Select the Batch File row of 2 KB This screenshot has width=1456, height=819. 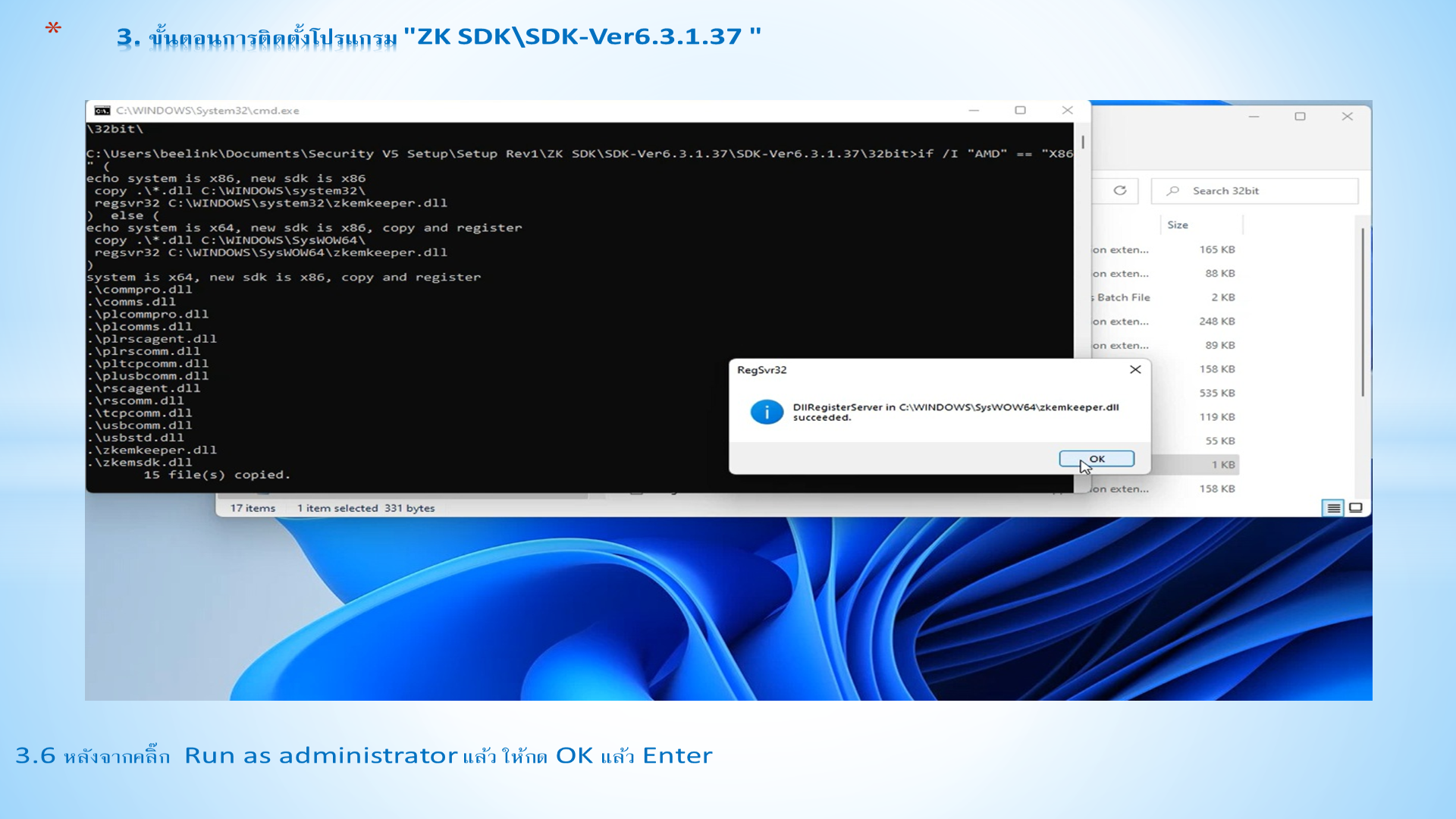pyautogui.click(x=1164, y=297)
